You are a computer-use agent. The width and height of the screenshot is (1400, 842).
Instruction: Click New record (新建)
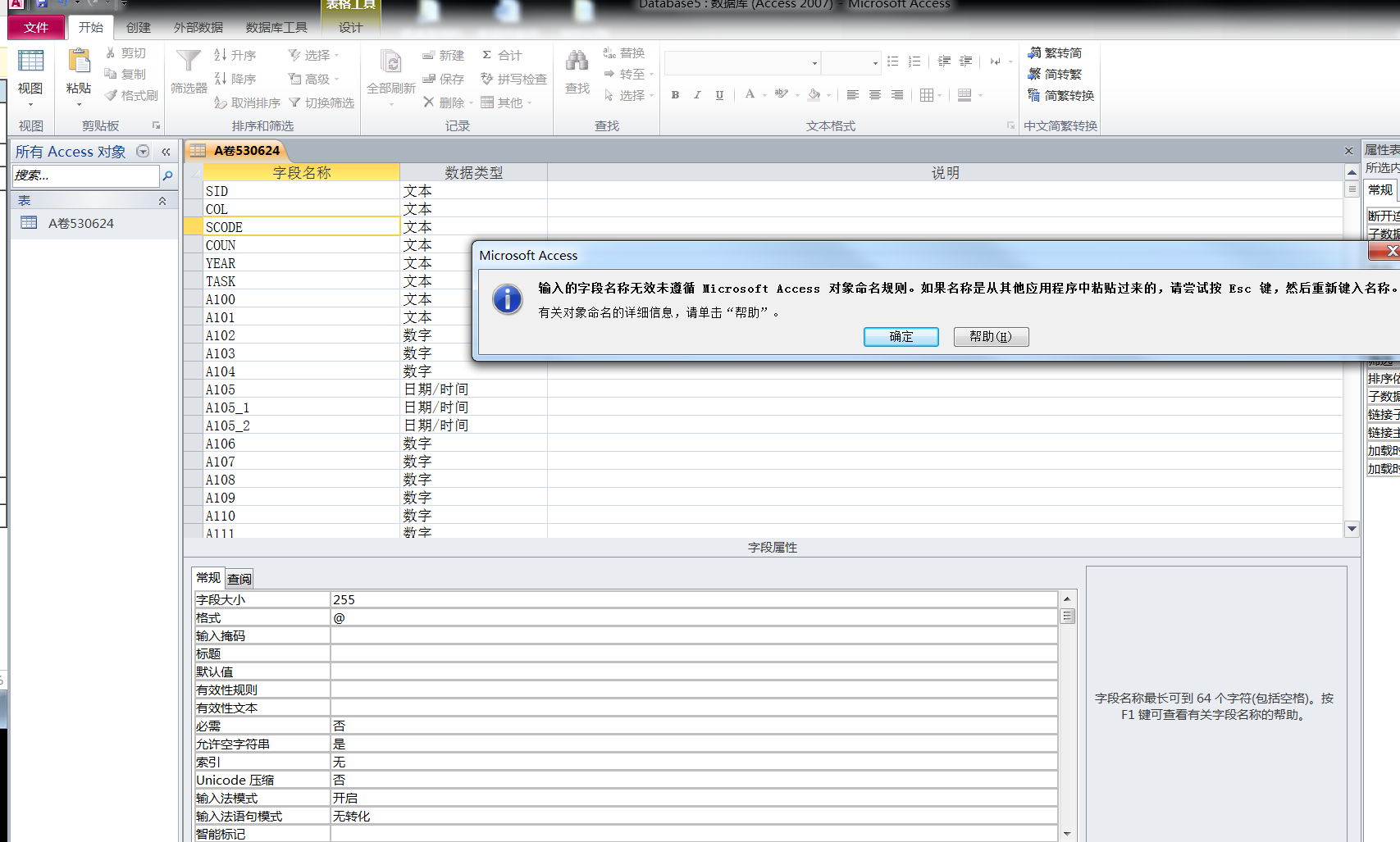click(443, 55)
